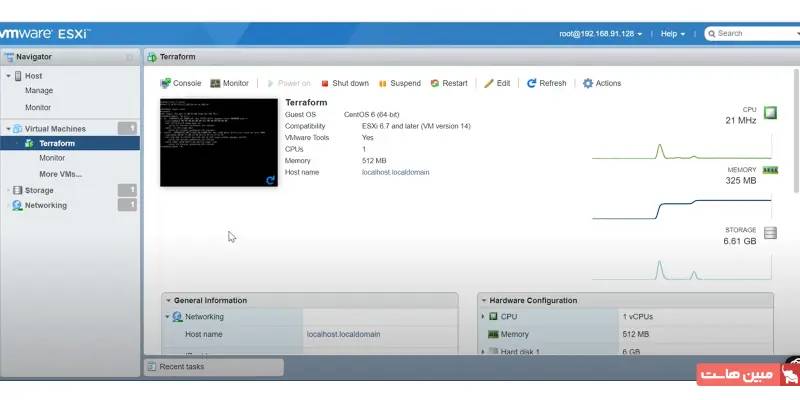
Task: Open the VM Console
Action: 181,83
